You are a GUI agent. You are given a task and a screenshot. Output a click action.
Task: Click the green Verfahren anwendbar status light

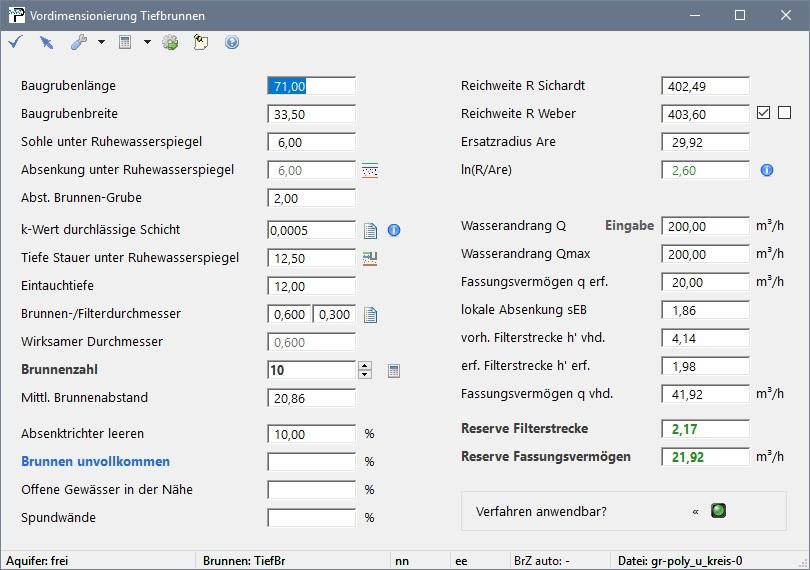(x=718, y=511)
